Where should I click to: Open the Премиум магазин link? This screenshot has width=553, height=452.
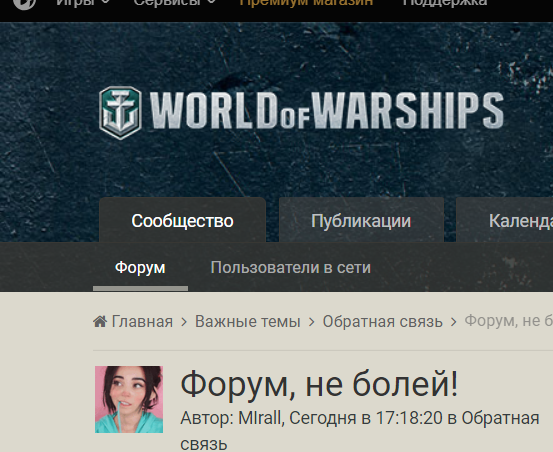point(306,3)
